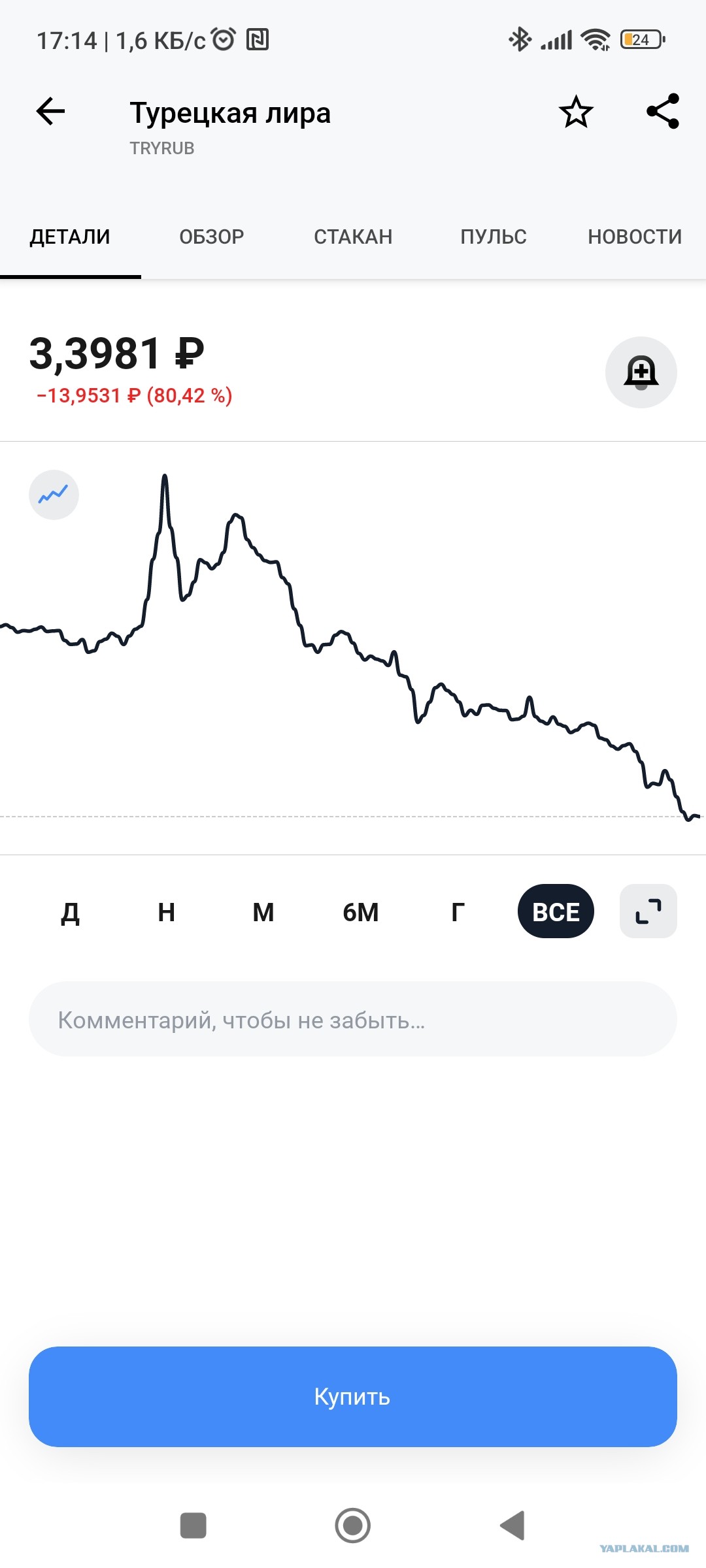The width and height of the screenshot is (706, 1568).
Task: Select the Н week period
Action: [x=167, y=912]
